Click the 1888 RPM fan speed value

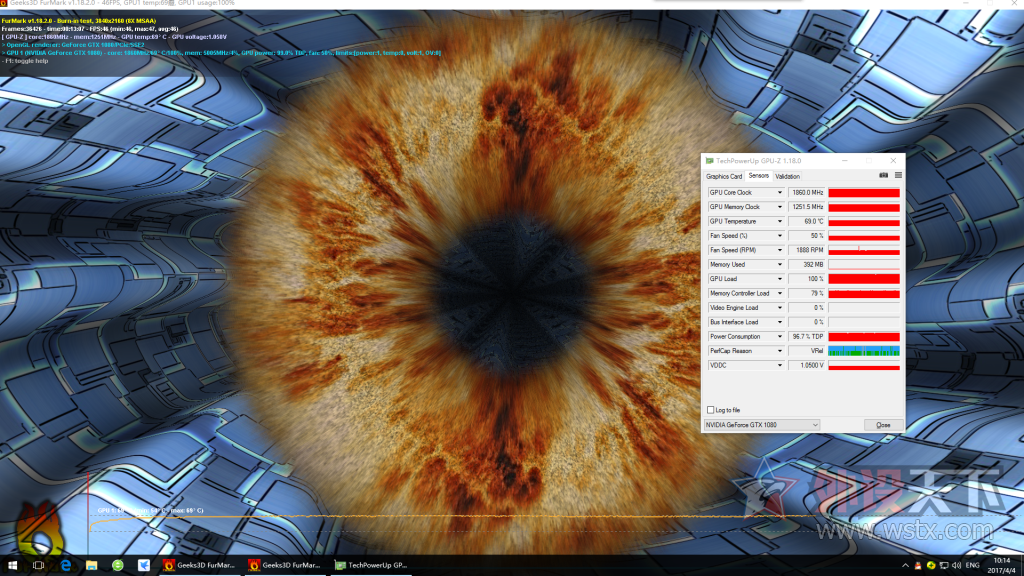coord(807,250)
